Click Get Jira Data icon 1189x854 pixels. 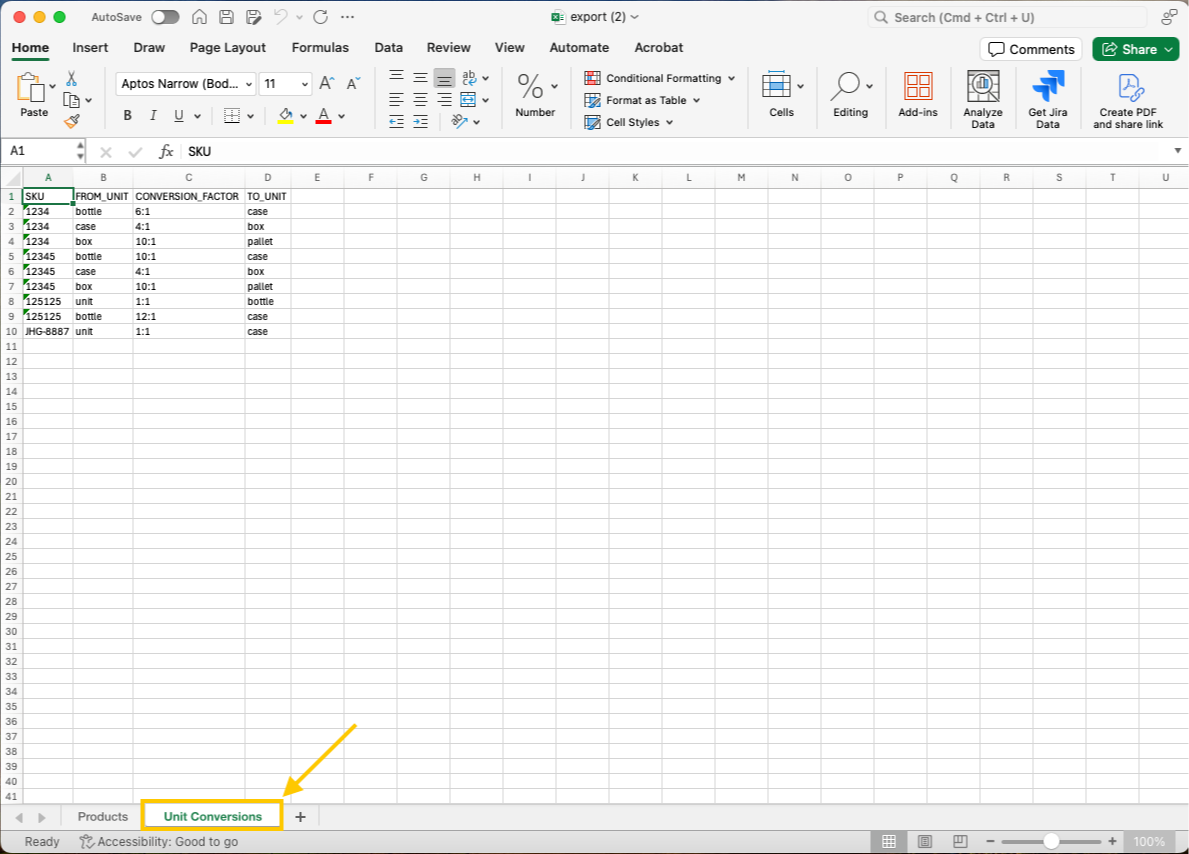coord(1048,99)
